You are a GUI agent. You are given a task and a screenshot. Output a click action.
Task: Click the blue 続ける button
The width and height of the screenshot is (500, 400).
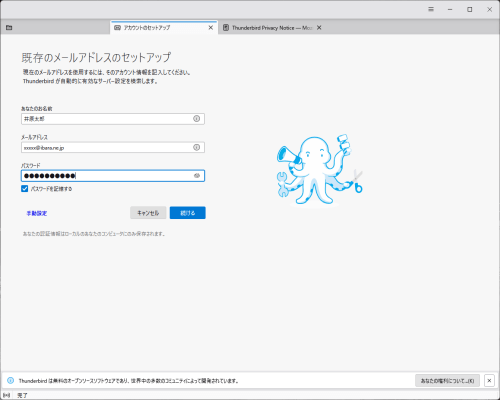188,213
